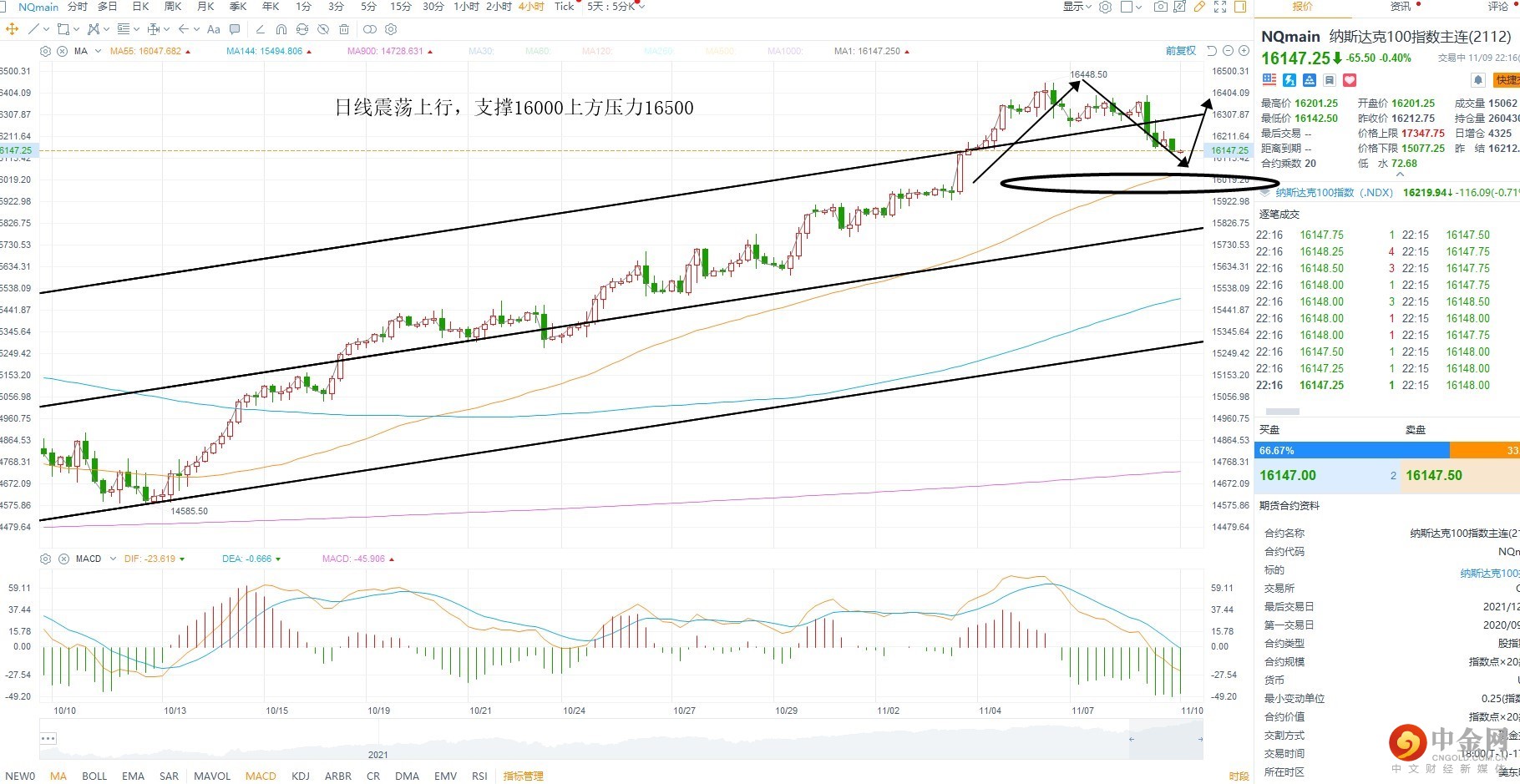1520x784 pixels.
Task: Open 指标管理 indicator management
Action: [x=524, y=776]
